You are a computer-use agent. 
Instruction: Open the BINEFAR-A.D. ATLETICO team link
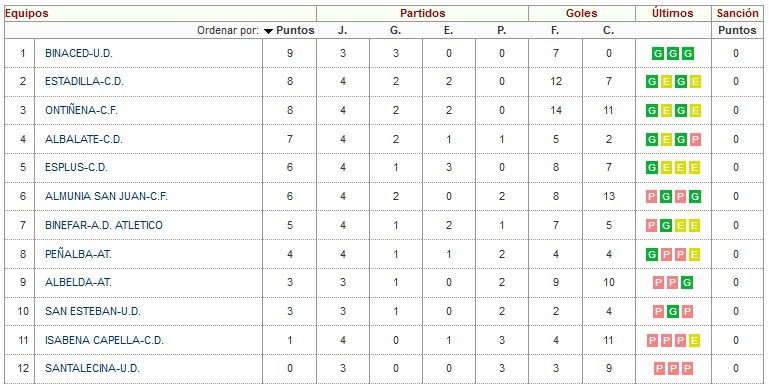(x=103, y=226)
